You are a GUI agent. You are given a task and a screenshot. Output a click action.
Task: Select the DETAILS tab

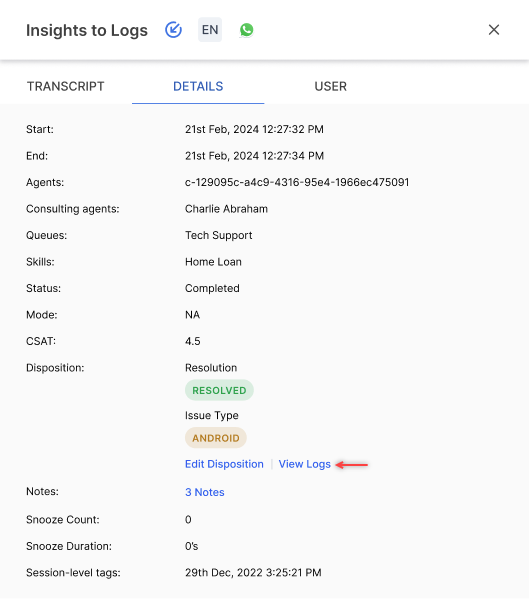[198, 86]
